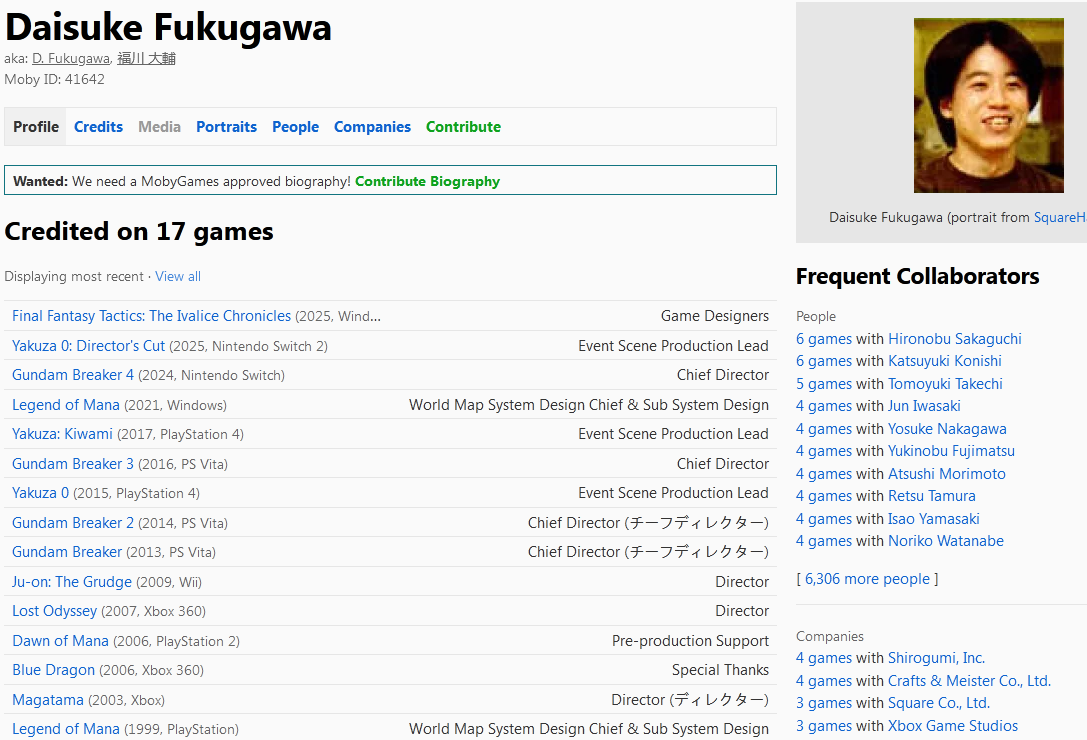
Task: Switch to the Portraits tab
Action: tap(227, 127)
